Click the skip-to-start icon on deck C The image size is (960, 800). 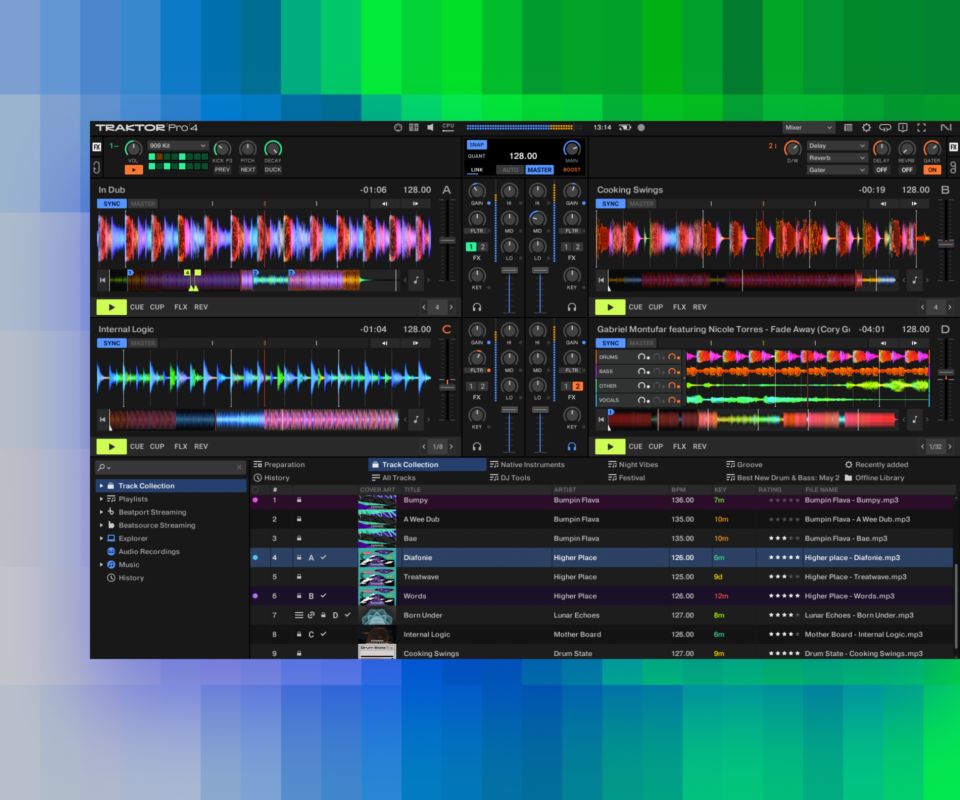pos(102,419)
